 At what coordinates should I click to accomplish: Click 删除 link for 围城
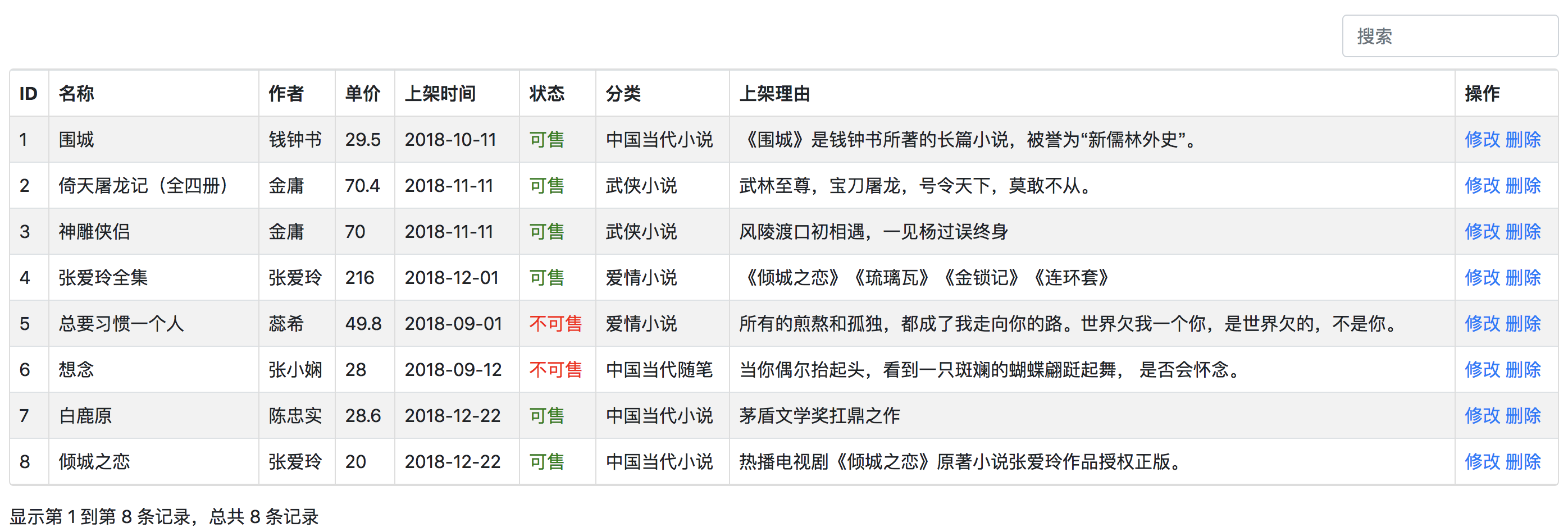(1523, 140)
